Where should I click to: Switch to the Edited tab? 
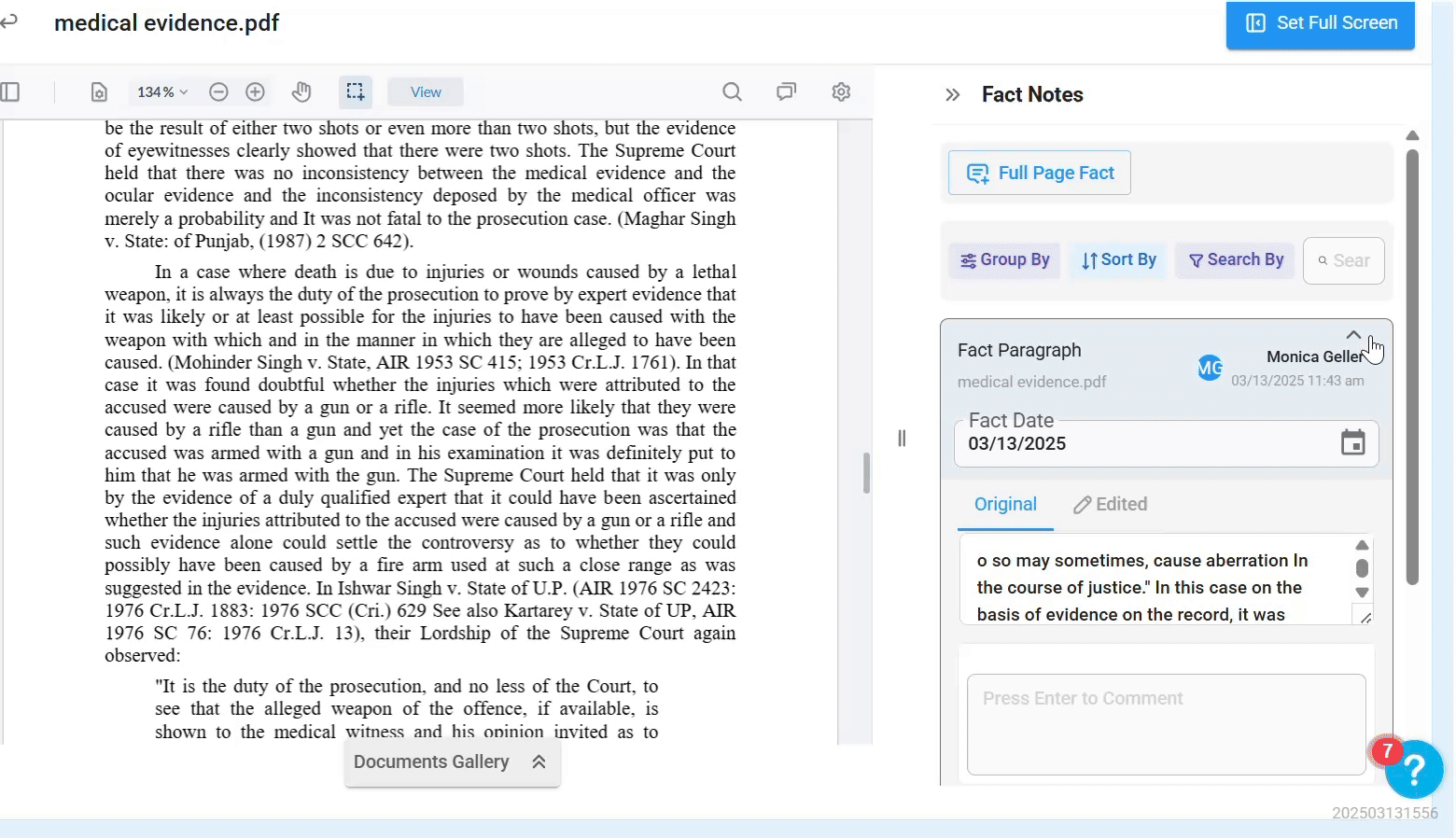click(1110, 505)
